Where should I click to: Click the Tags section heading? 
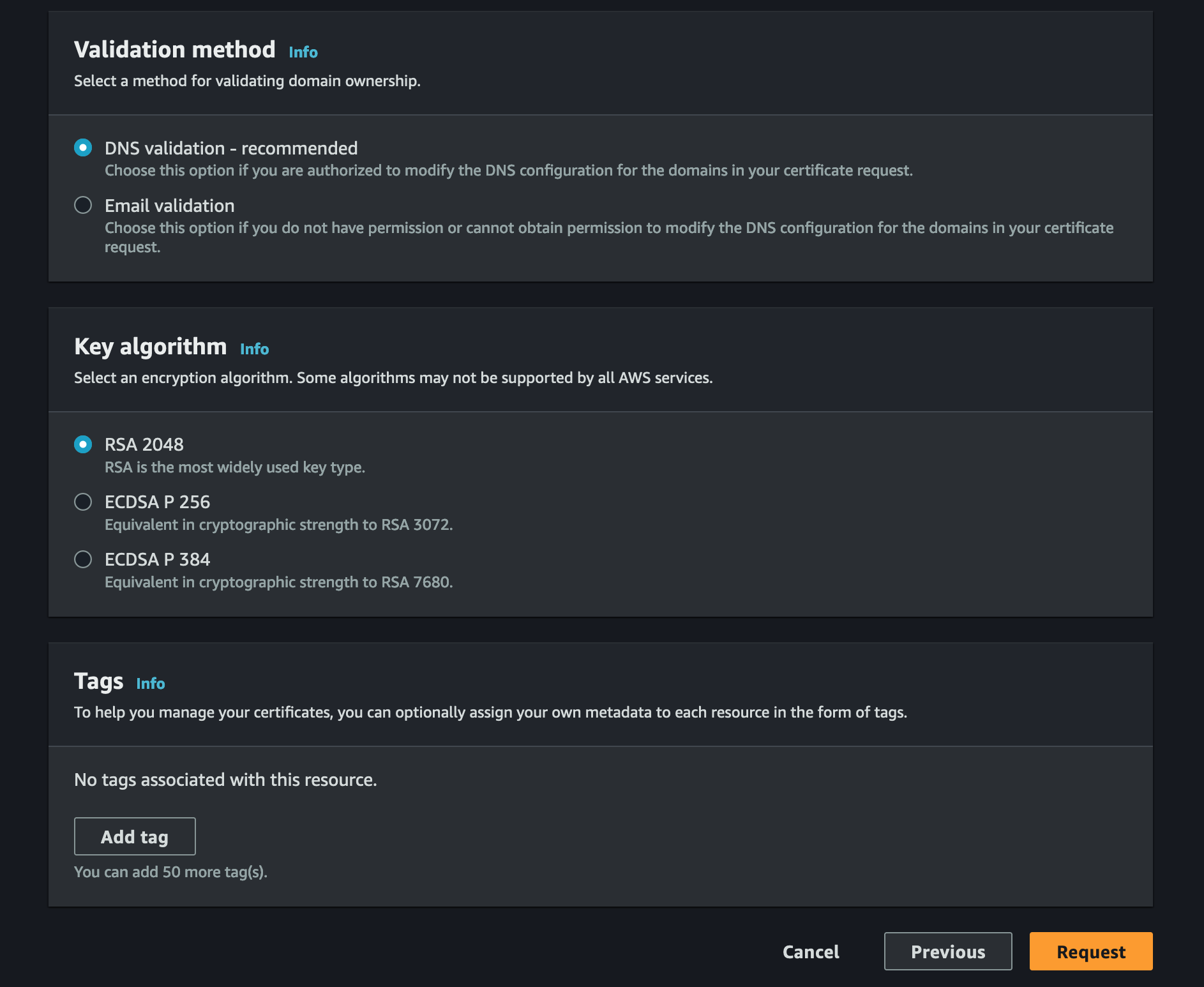pyautogui.click(x=98, y=681)
